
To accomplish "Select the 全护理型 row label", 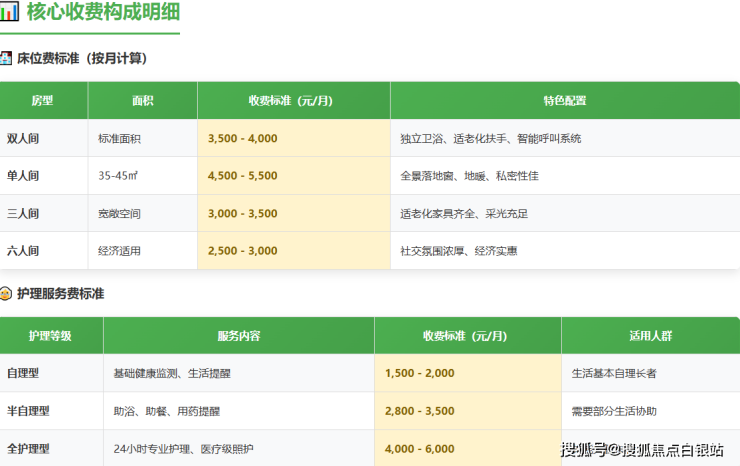I will 28,448.
